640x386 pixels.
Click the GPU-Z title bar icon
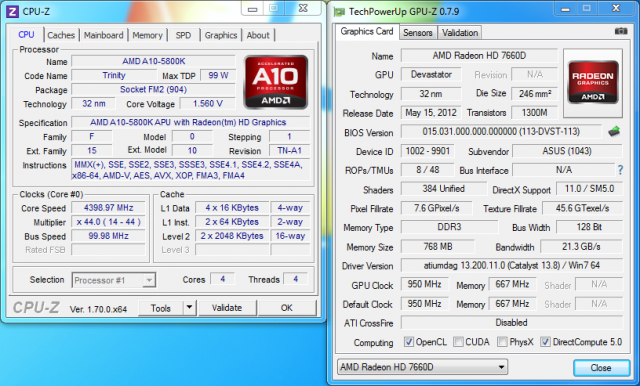(x=339, y=12)
